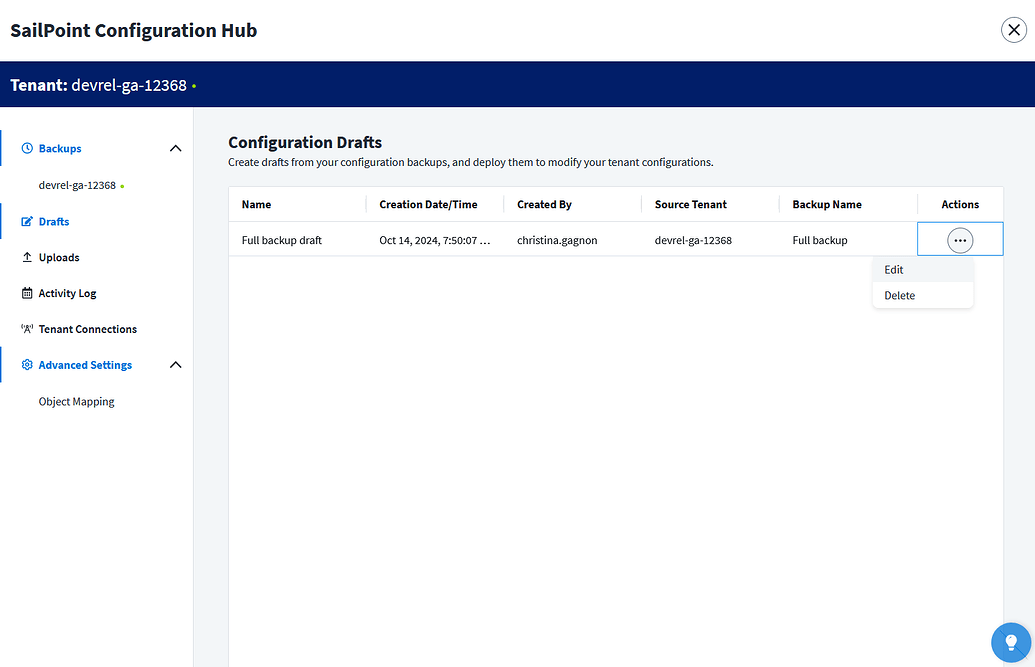Click the status dot next to tenant name
This screenshot has width=1035, height=667.
(195, 85)
